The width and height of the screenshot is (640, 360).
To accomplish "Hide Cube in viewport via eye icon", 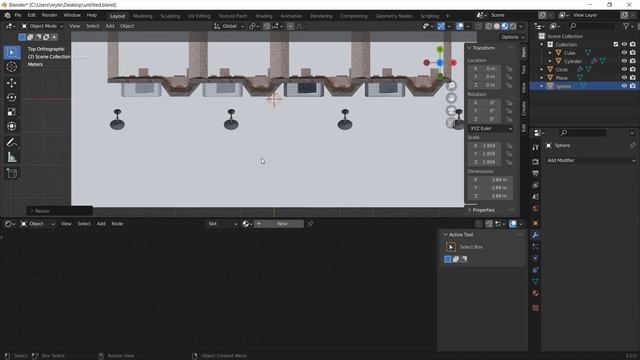I will [x=624, y=53].
